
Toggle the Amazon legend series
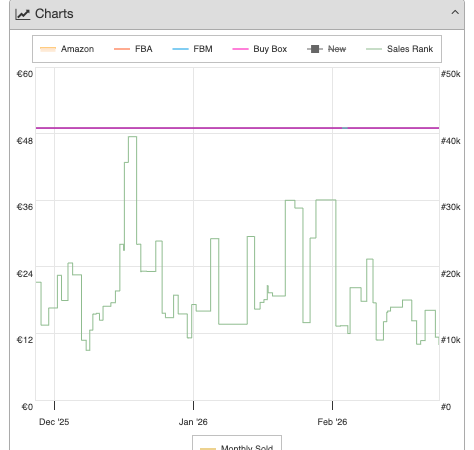pos(67,49)
